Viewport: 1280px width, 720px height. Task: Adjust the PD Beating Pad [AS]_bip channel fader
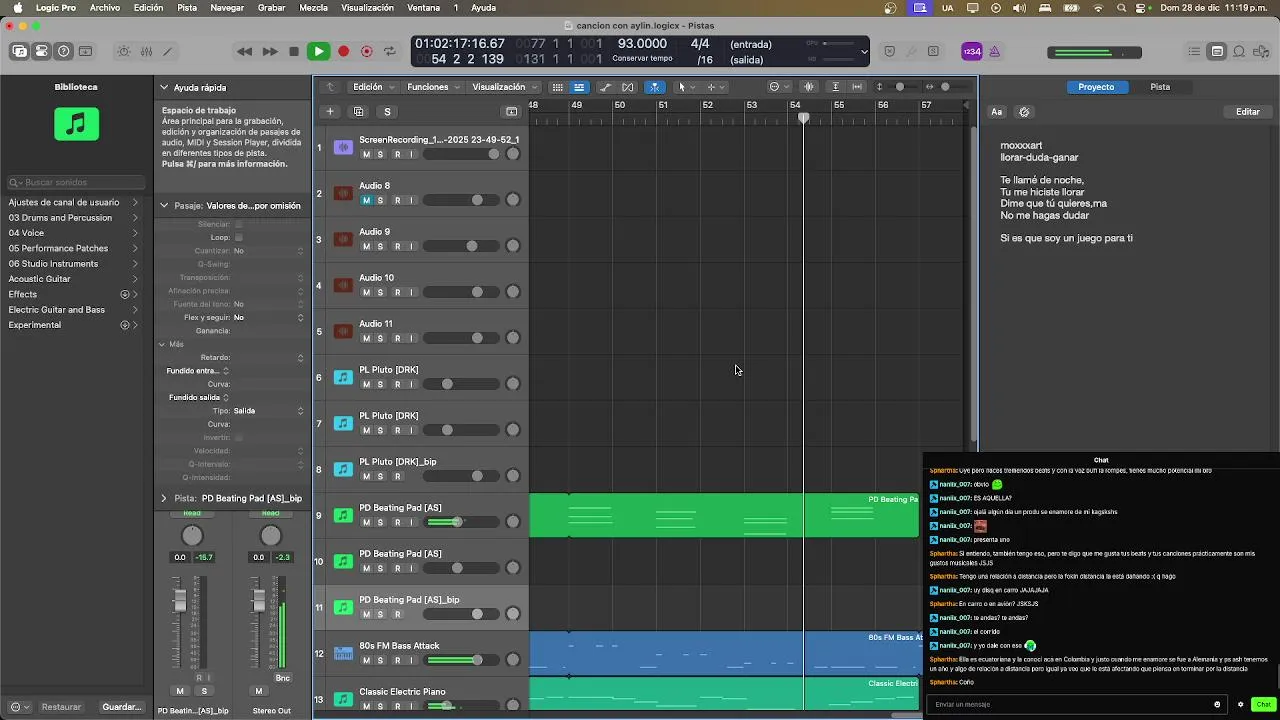click(180, 600)
